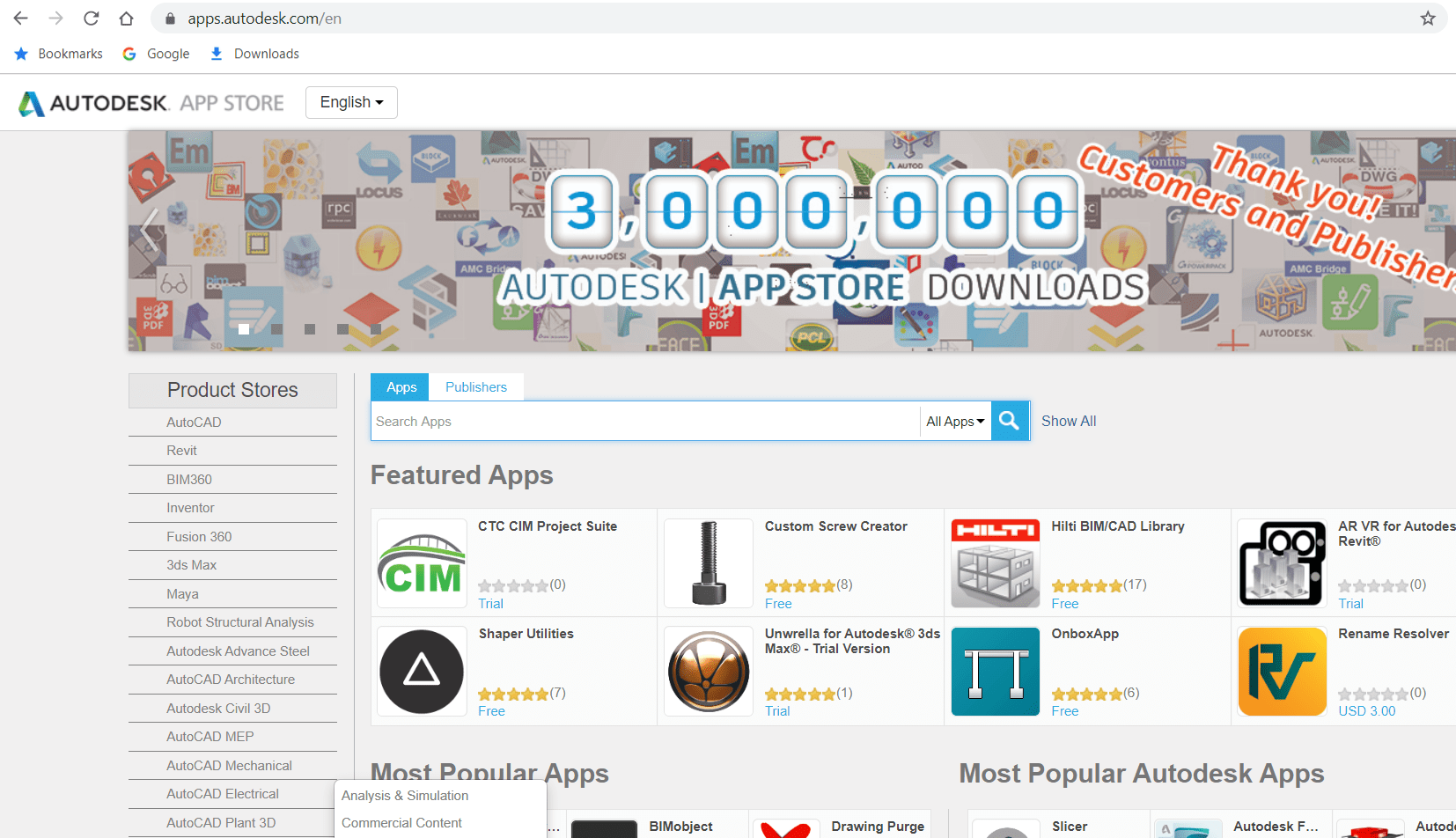Click the magnifier search button
Image resolution: width=1456 pixels, height=838 pixels.
(1010, 421)
